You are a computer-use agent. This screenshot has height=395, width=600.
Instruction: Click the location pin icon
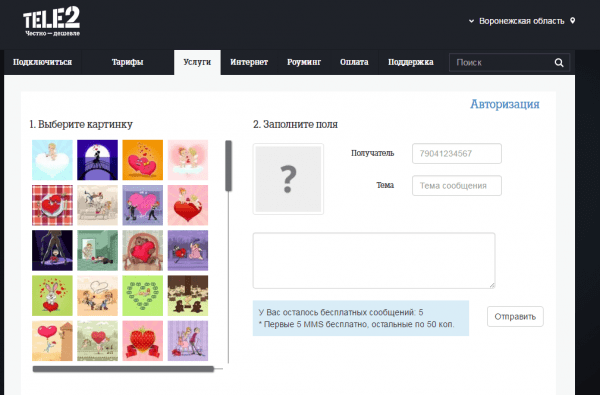572,20
